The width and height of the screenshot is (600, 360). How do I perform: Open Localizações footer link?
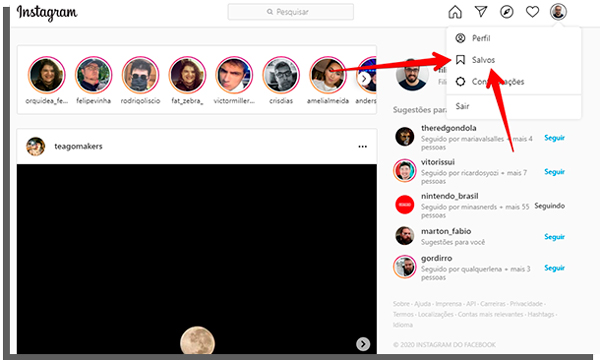pos(436,314)
